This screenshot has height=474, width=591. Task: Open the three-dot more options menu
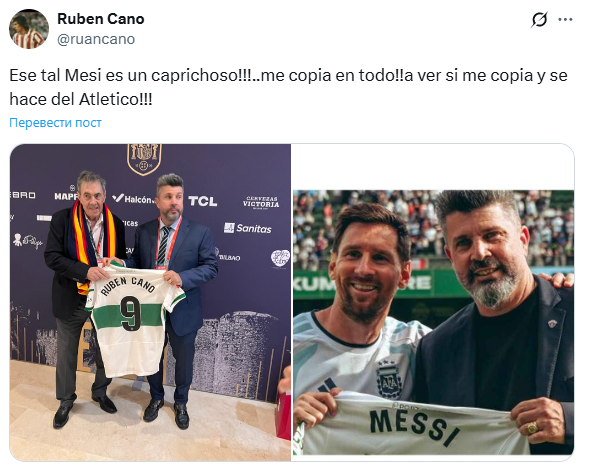tap(565, 20)
